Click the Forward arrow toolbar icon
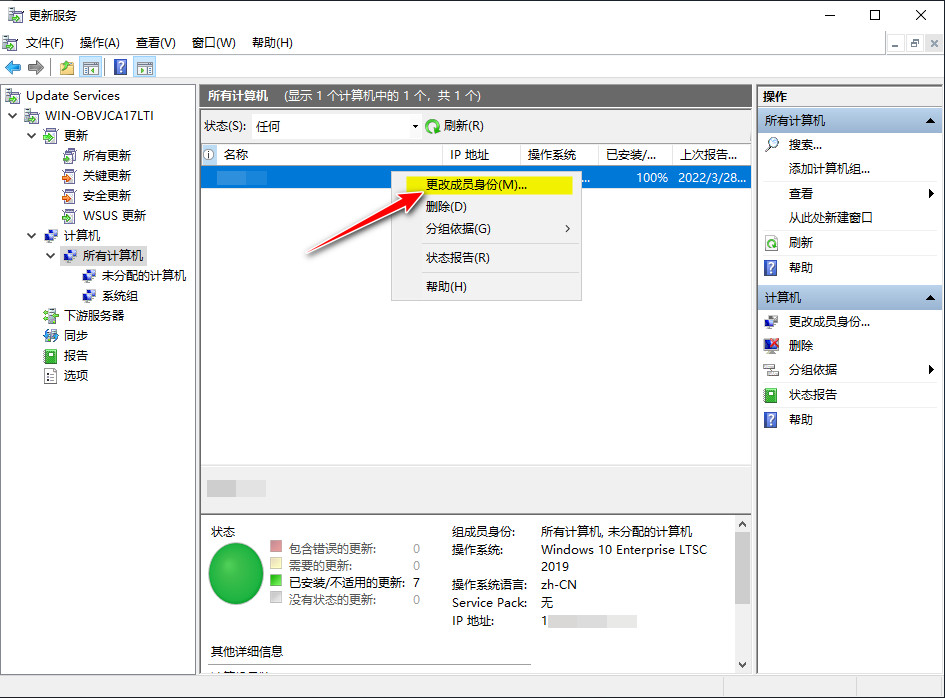The height and width of the screenshot is (698, 945). tap(36, 68)
